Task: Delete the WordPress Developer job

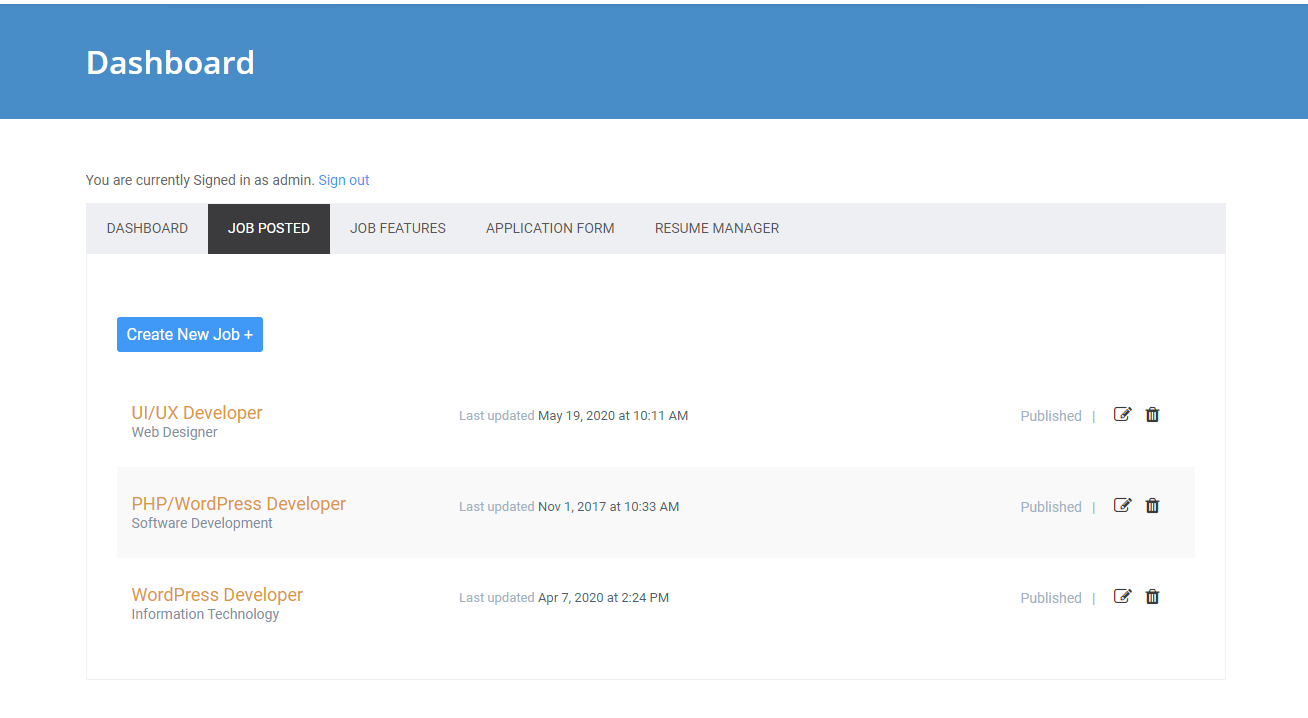Action: pyautogui.click(x=1152, y=596)
